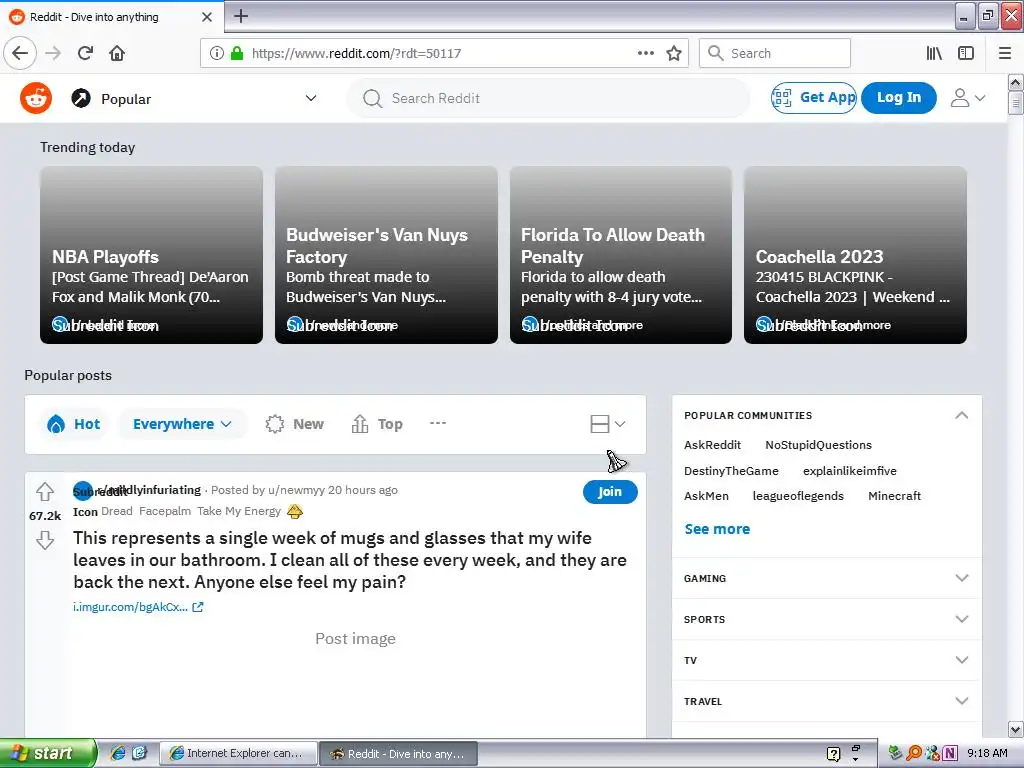Open NBA Playoffs trending card

point(152,255)
